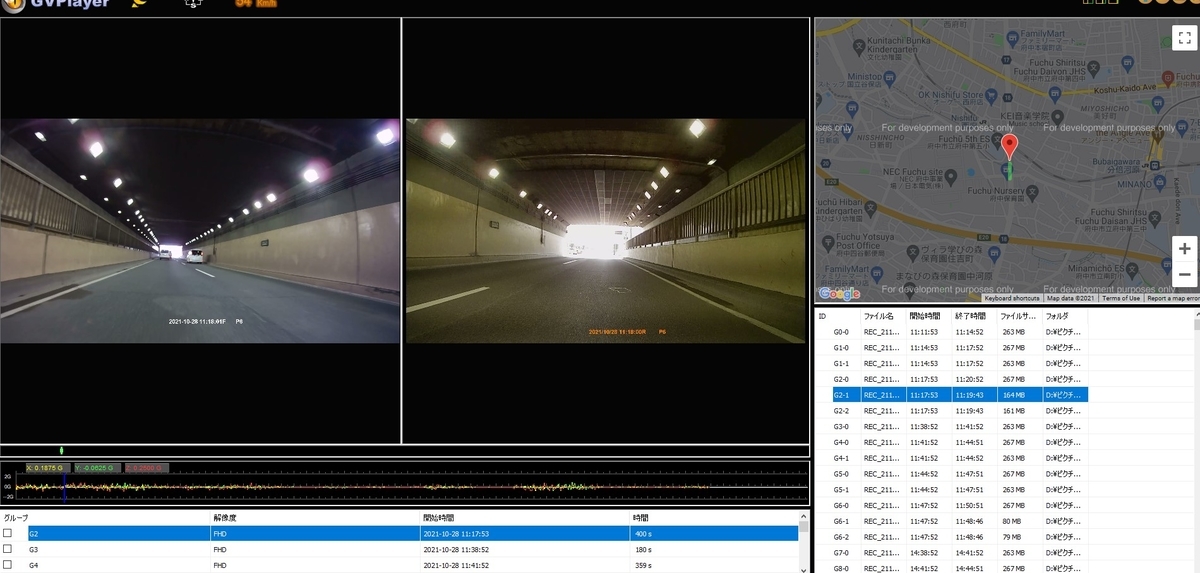The width and height of the screenshot is (1200, 573).
Task: Sort by 終了時間 column header
Action: pos(975,316)
